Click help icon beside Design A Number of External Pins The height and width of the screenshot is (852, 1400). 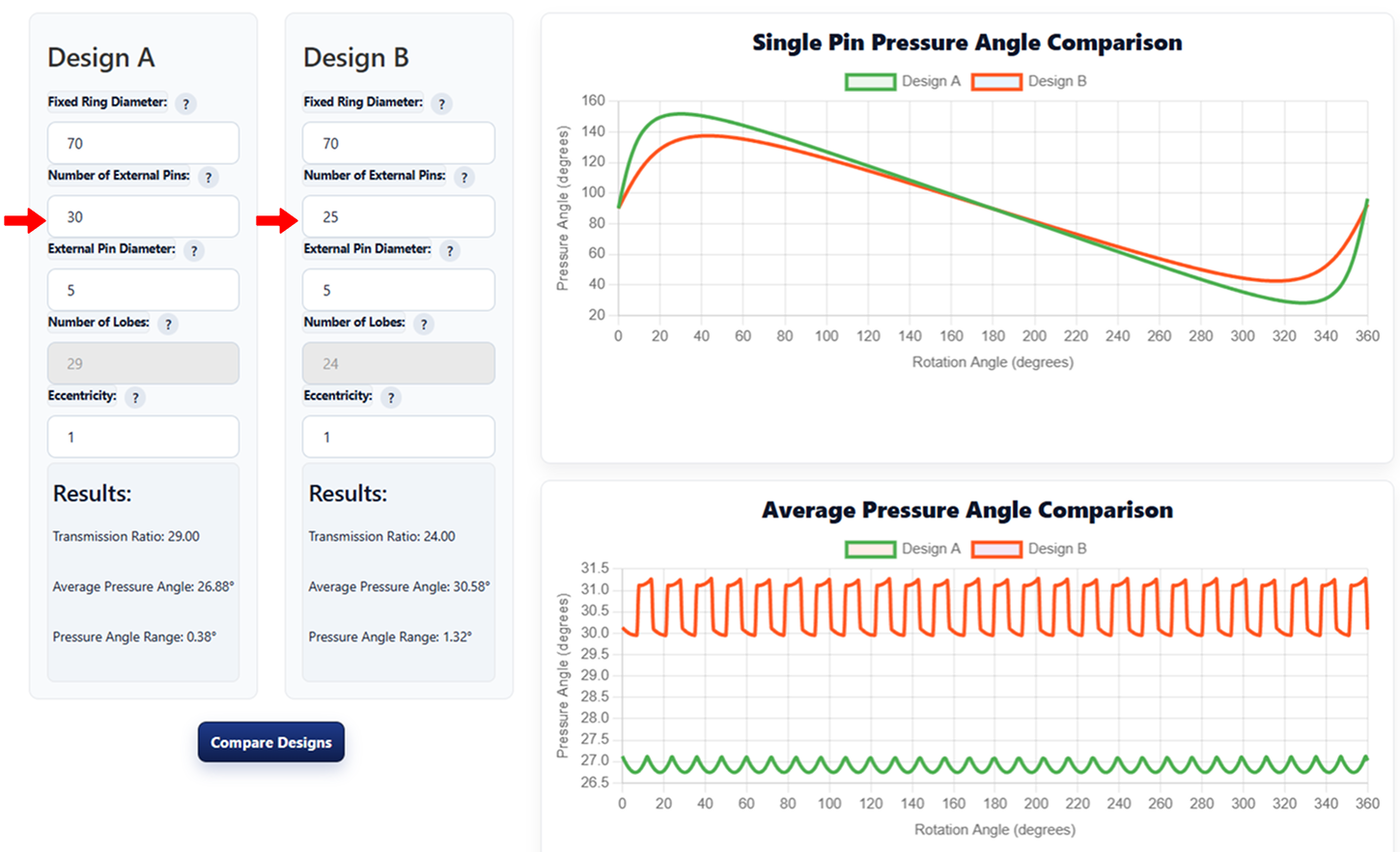tap(208, 178)
